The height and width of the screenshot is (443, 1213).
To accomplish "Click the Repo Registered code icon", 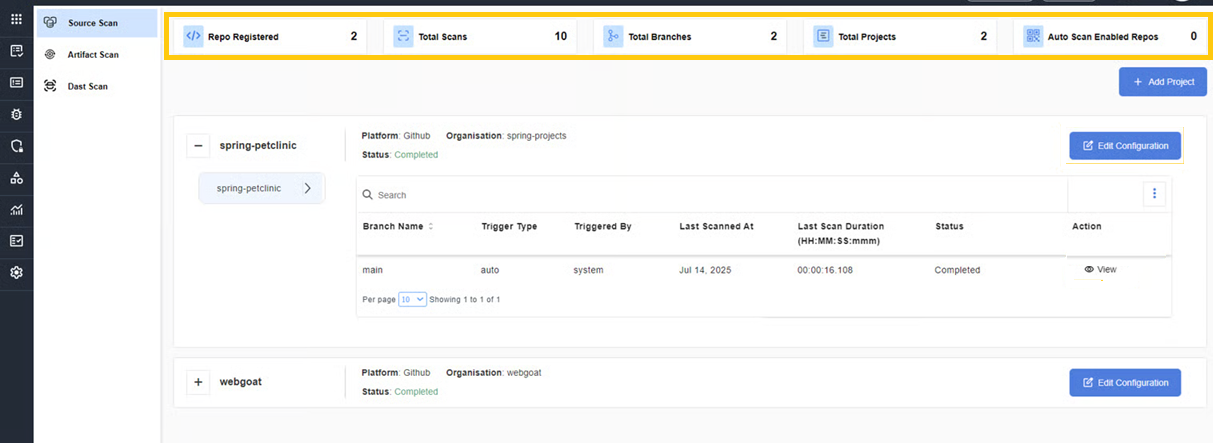I will pos(193,36).
